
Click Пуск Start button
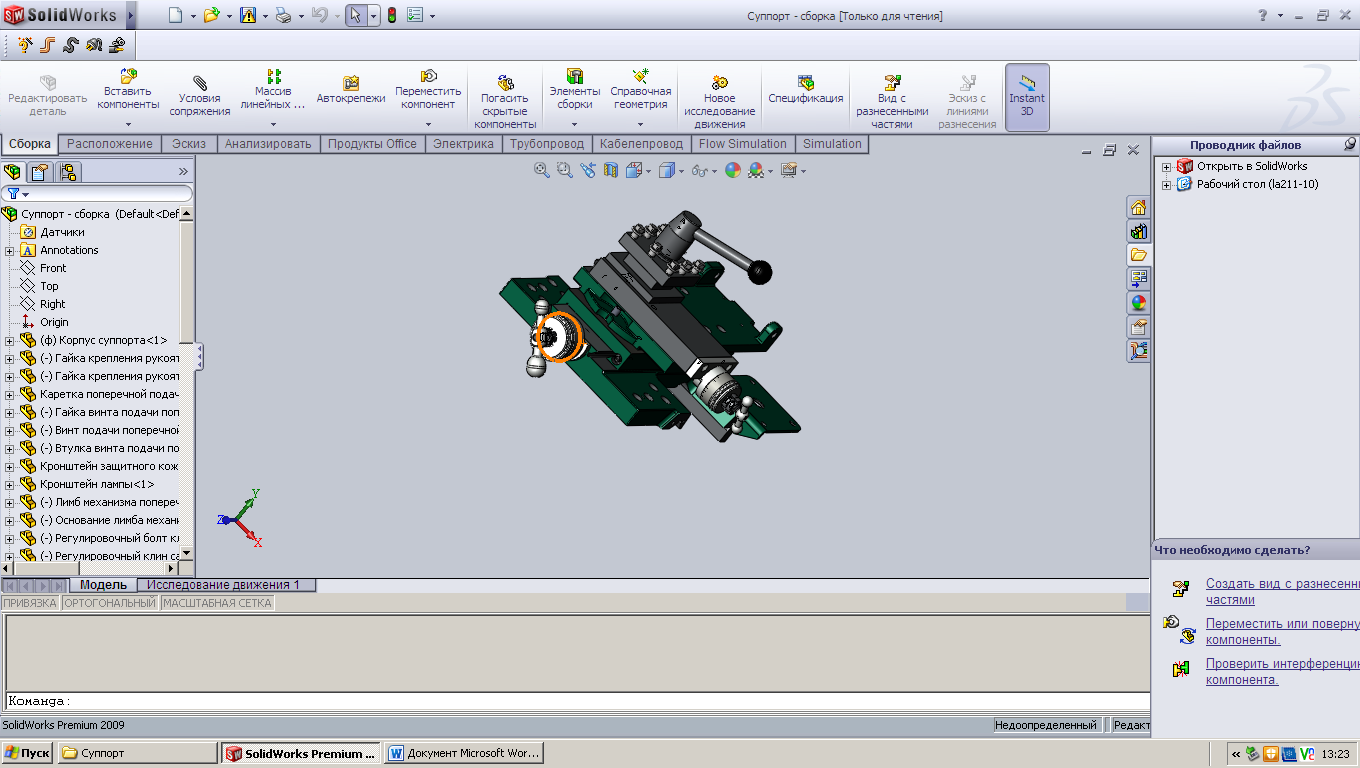coord(27,753)
